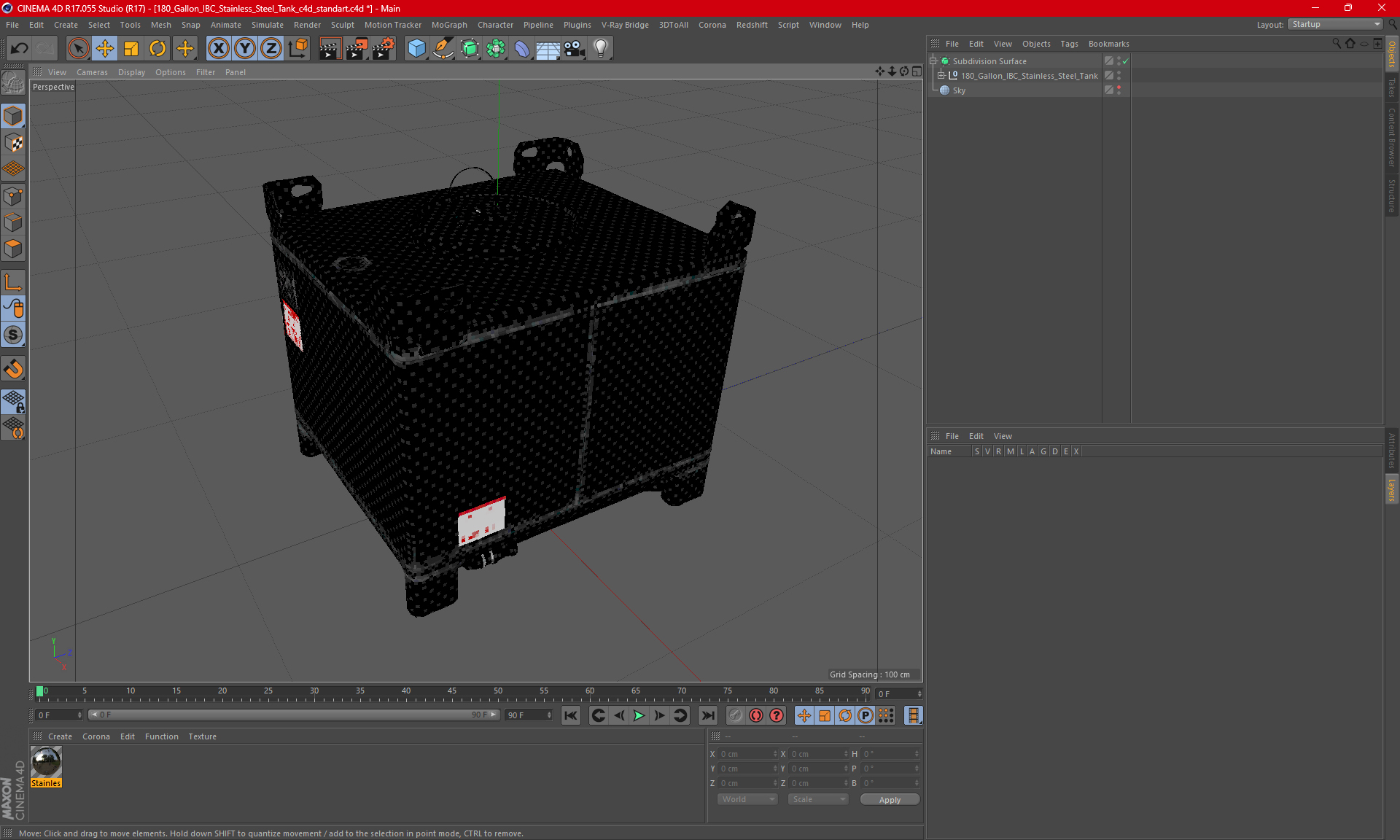Go to end of animation
Screen dimensions: 1400x840
point(707,715)
